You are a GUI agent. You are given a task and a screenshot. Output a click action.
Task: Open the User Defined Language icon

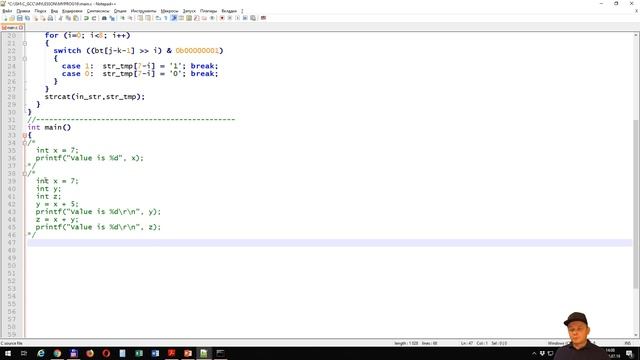click(181, 18)
